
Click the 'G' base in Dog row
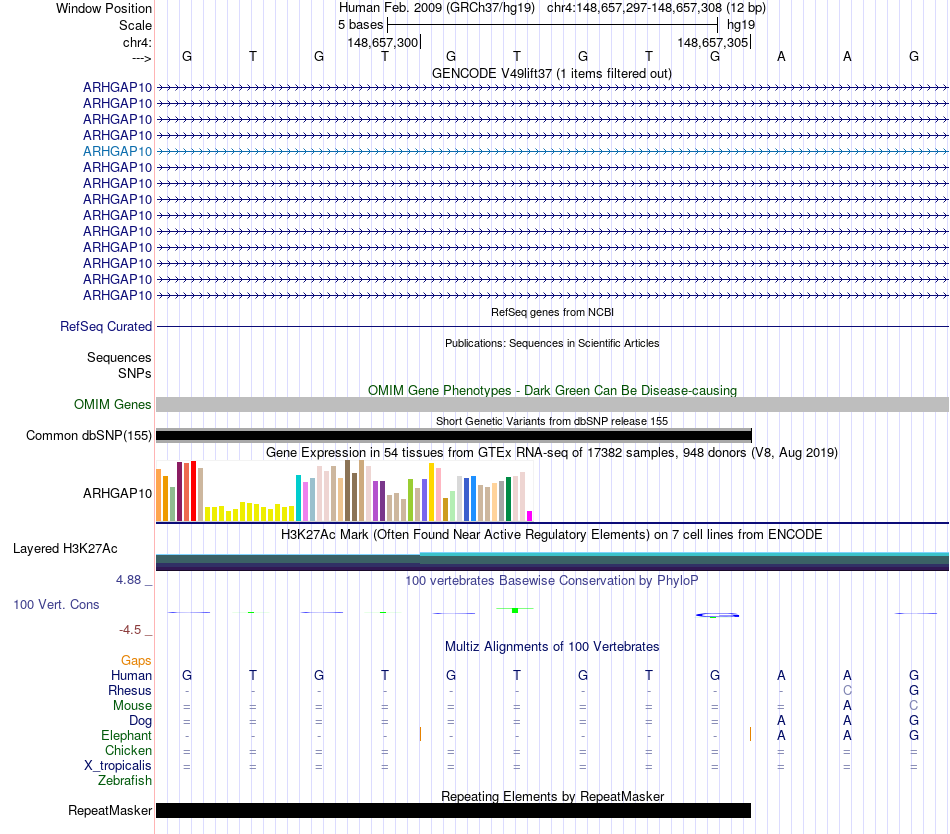click(914, 721)
